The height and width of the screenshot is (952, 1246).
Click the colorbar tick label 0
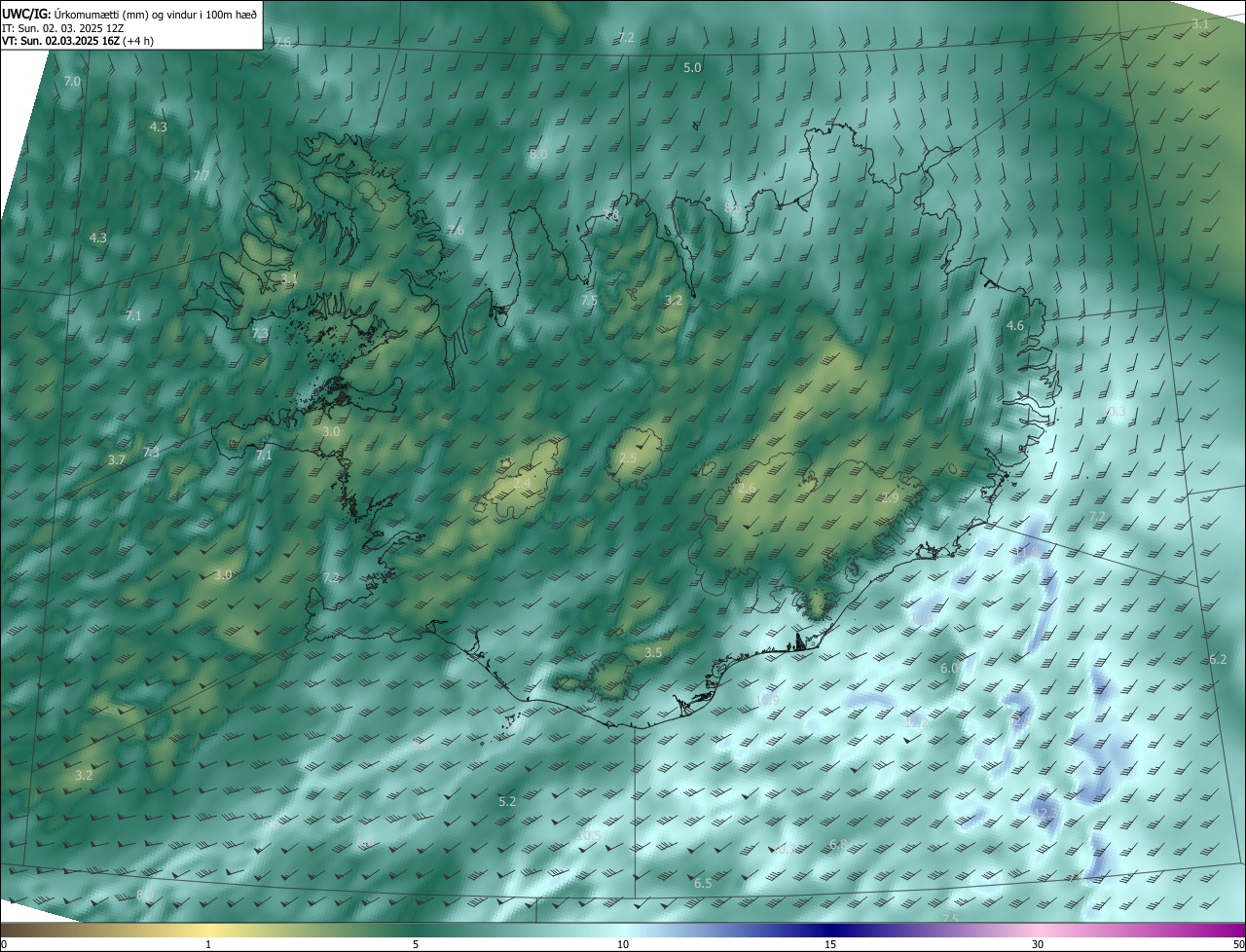point(4,945)
